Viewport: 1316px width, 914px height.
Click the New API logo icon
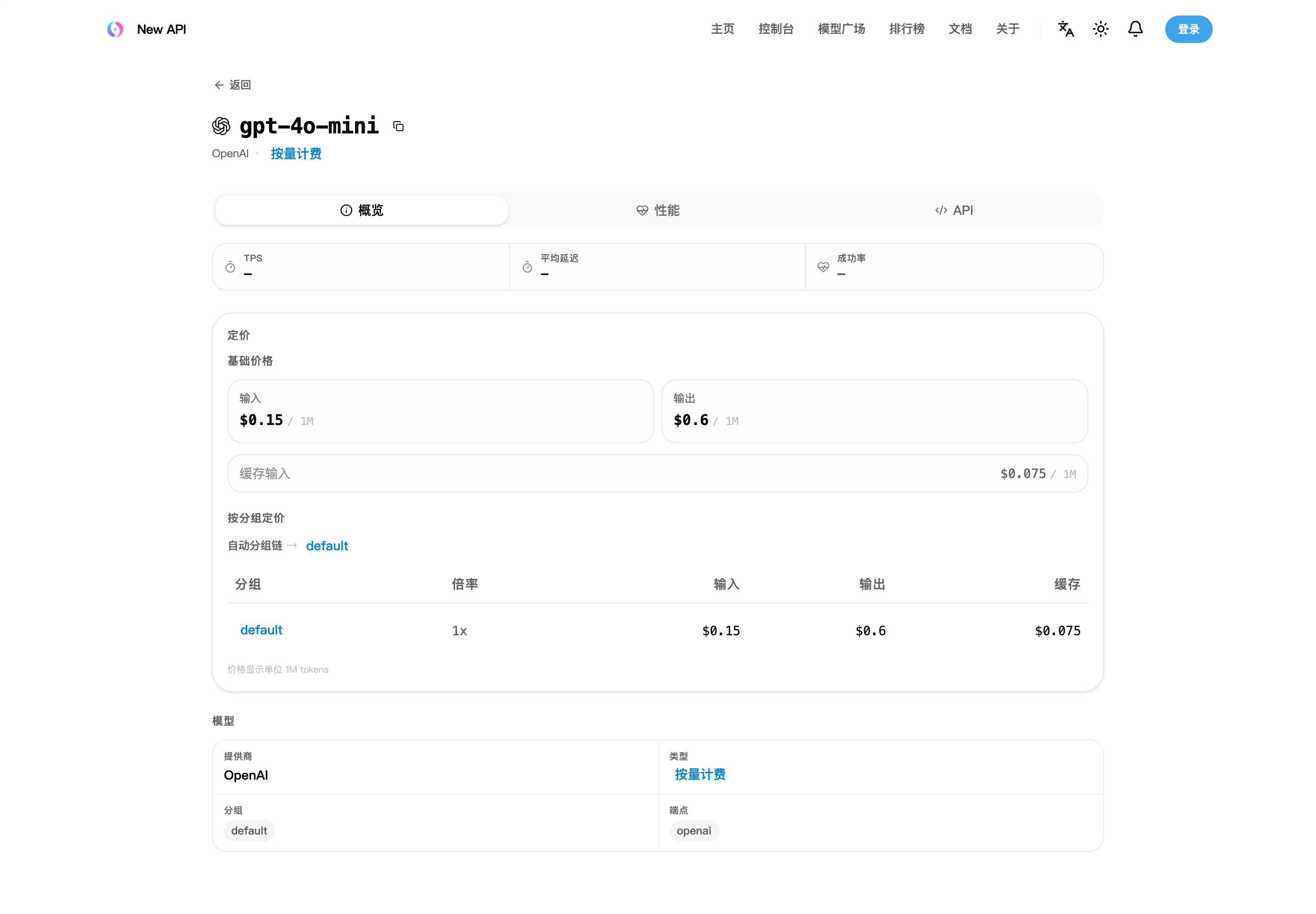[115, 29]
